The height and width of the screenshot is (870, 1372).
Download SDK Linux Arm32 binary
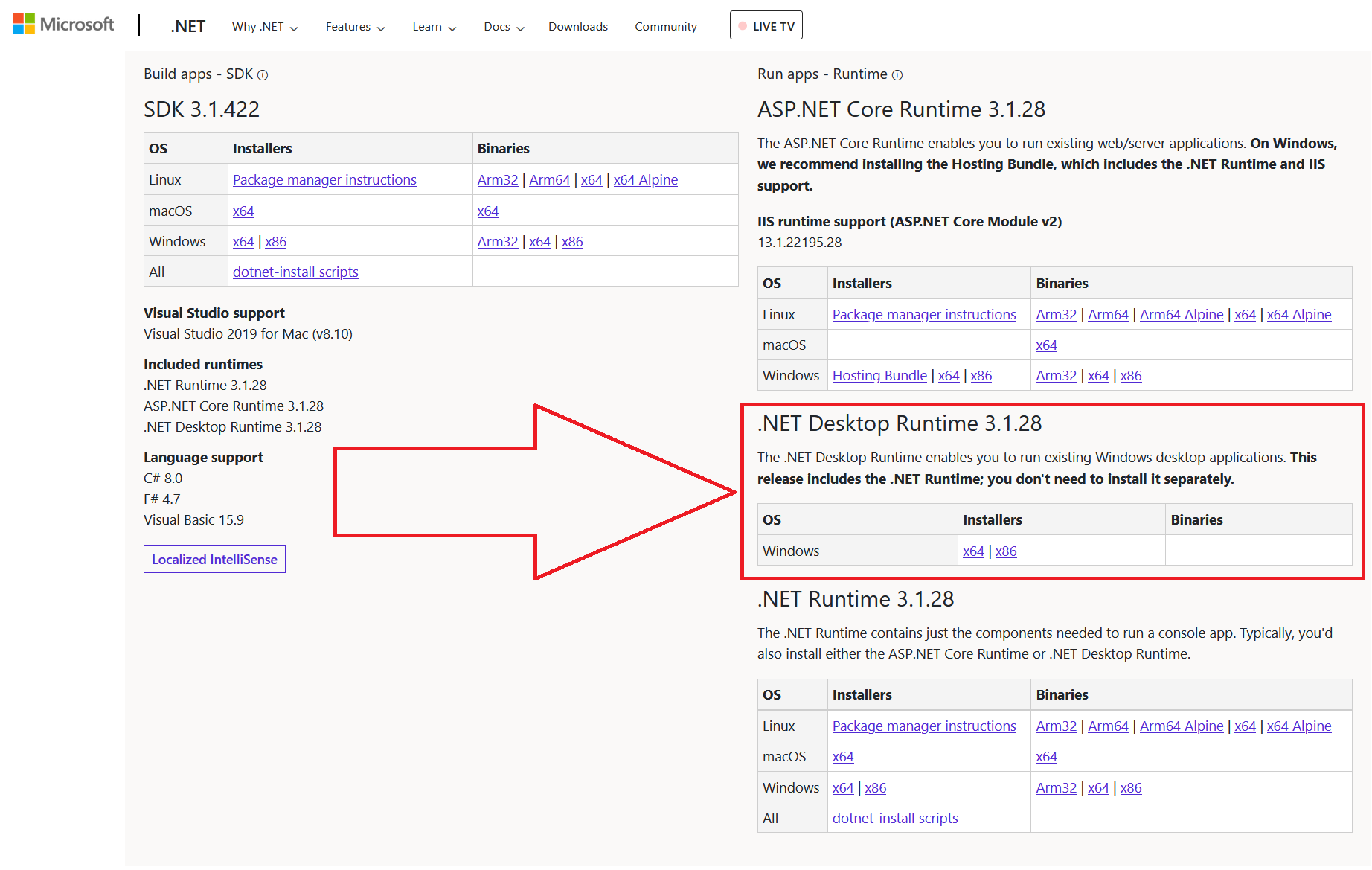498,180
